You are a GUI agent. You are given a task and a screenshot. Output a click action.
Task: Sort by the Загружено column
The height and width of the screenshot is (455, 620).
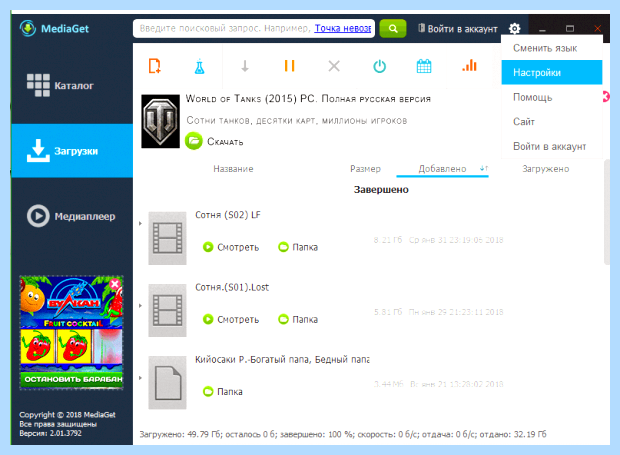coord(546,169)
